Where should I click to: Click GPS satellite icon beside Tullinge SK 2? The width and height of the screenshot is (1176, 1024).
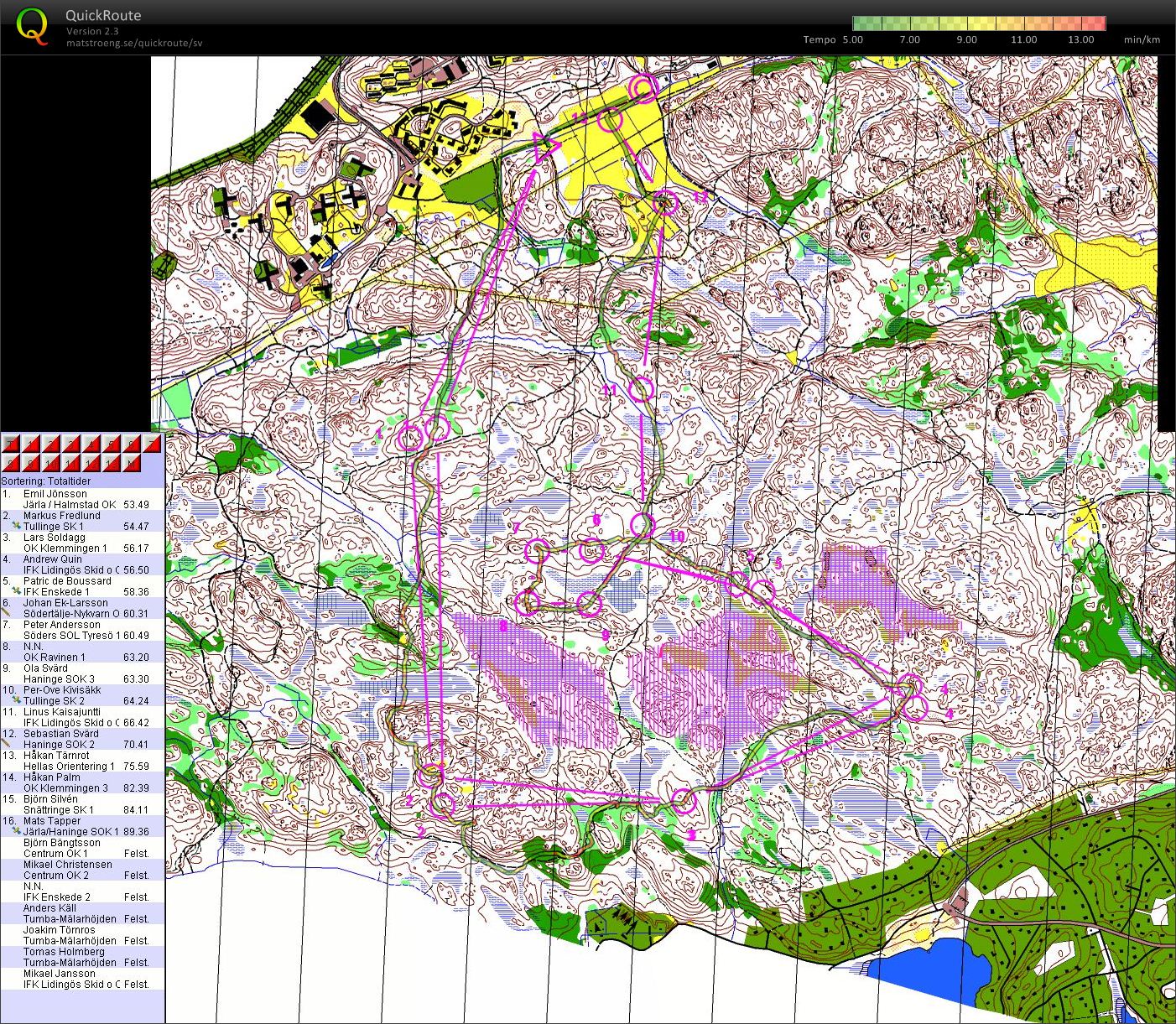16,700
